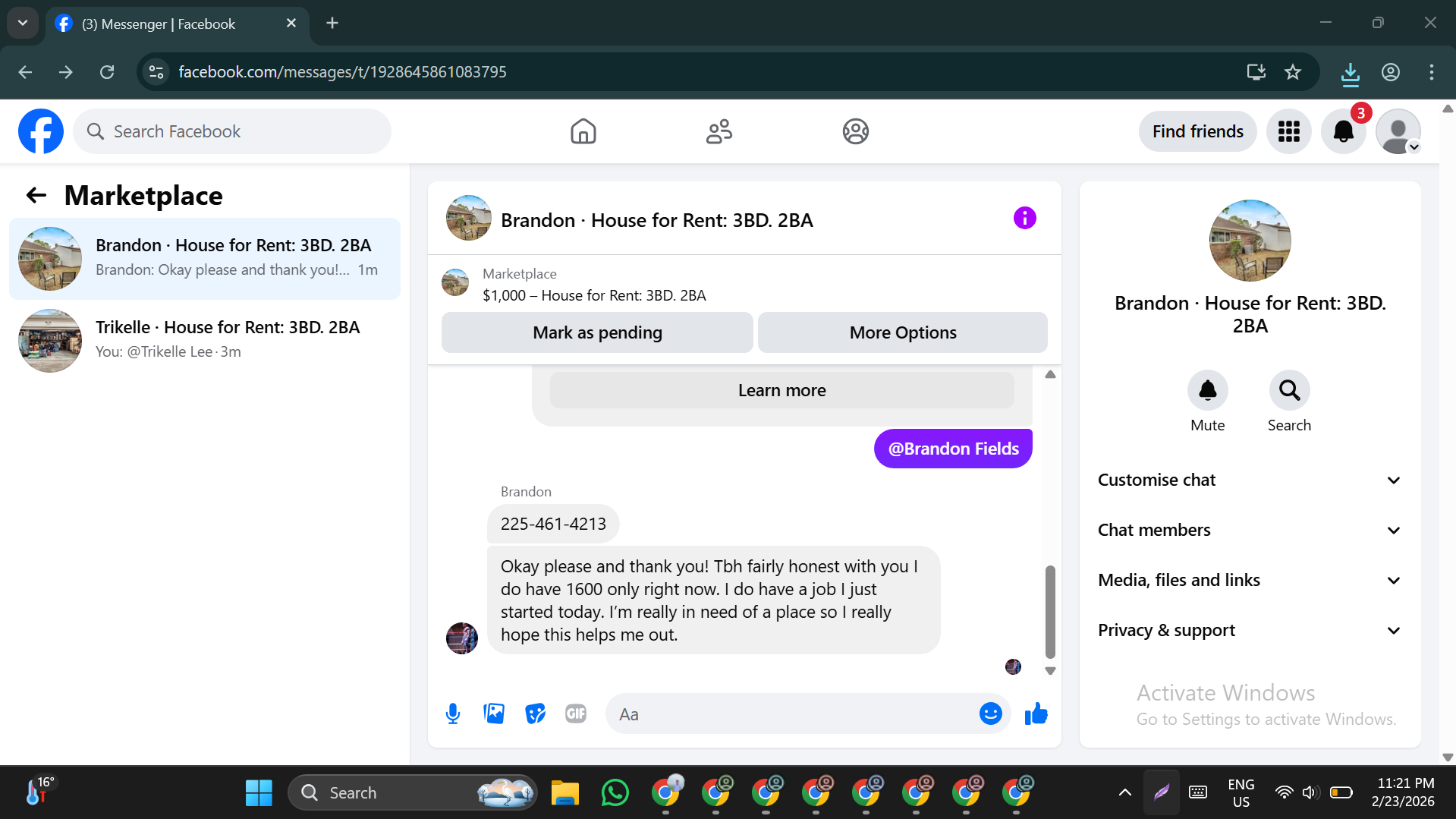Click Mark as pending button
1456x819 pixels.
click(x=597, y=332)
